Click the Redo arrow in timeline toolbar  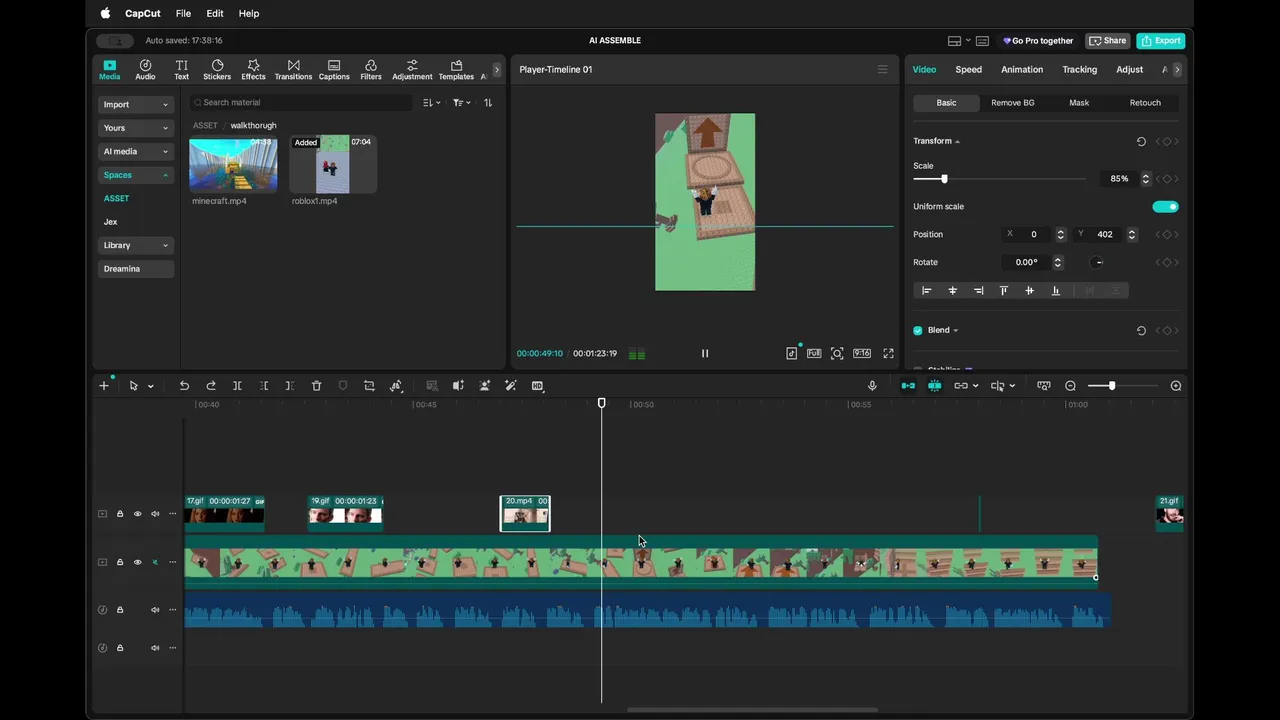(x=211, y=386)
